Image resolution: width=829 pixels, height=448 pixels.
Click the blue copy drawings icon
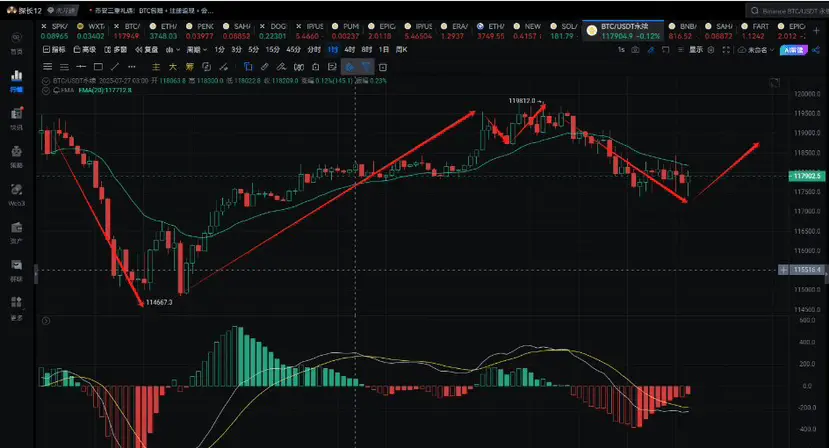(248, 67)
